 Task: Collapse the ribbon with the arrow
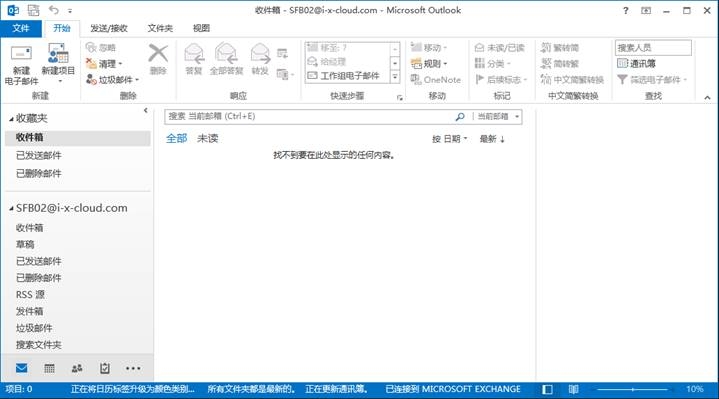(x=707, y=97)
